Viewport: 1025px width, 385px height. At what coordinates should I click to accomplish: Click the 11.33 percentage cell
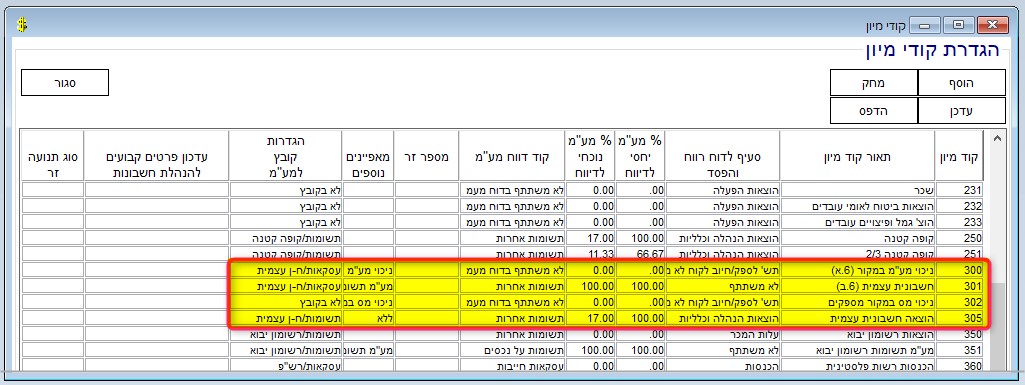(x=590, y=254)
